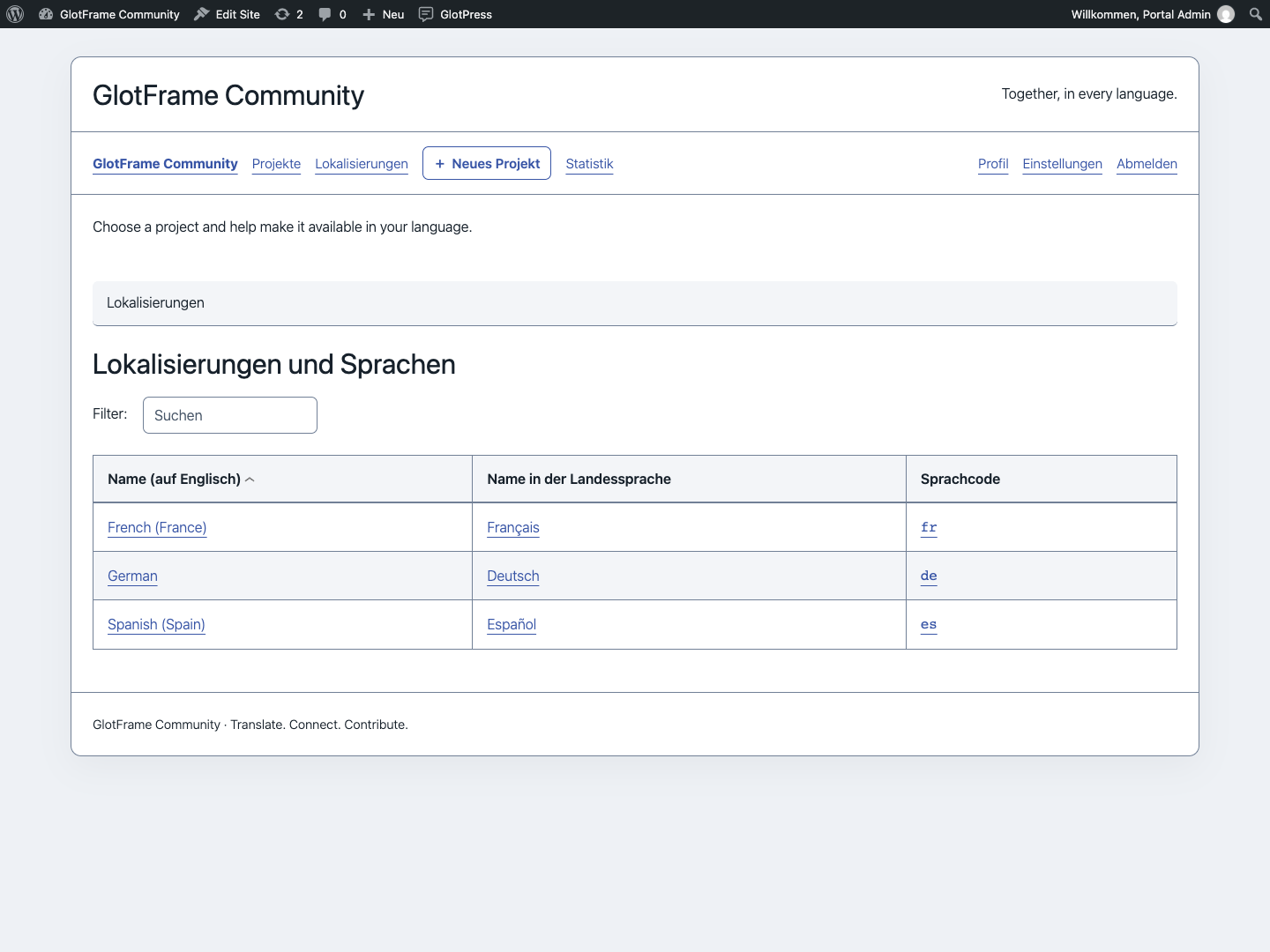Click the Edit Site pin icon
1270x952 pixels.
coord(202,14)
